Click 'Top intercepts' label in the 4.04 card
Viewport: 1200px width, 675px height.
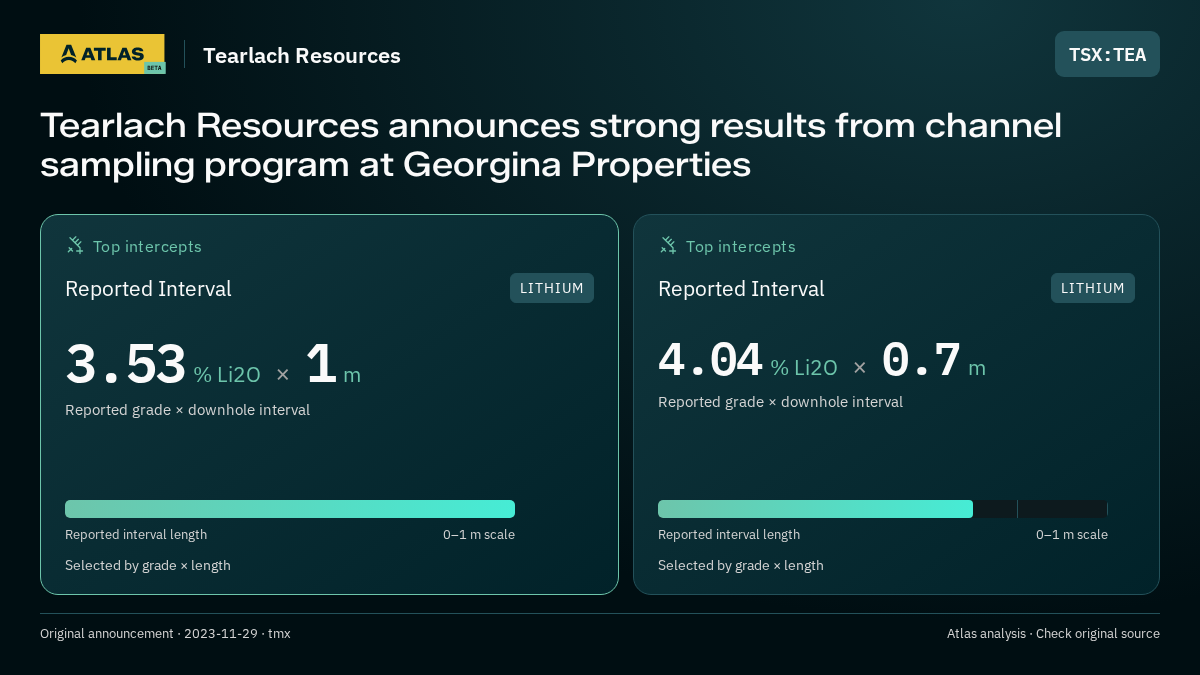coord(740,246)
